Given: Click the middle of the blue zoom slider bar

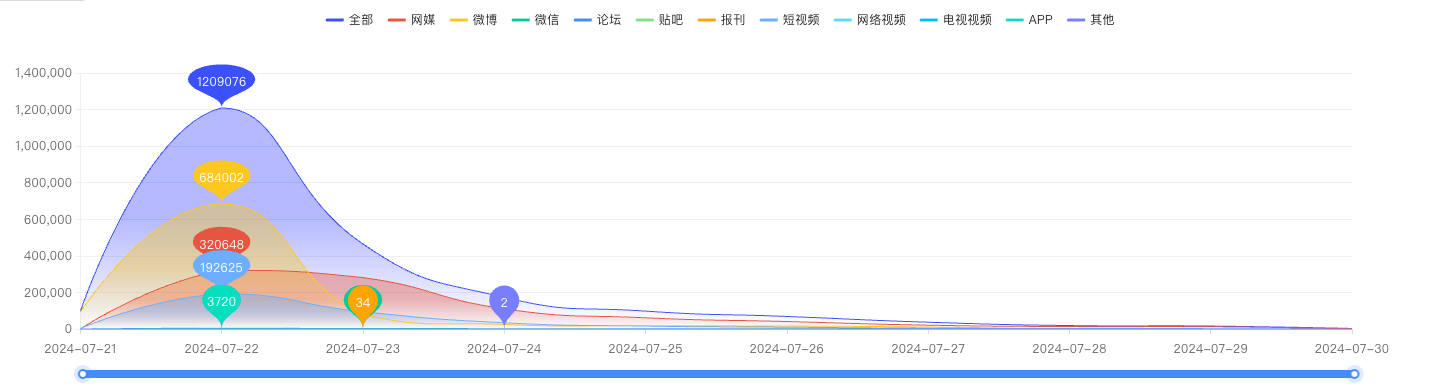Looking at the screenshot, I should pos(718,374).
